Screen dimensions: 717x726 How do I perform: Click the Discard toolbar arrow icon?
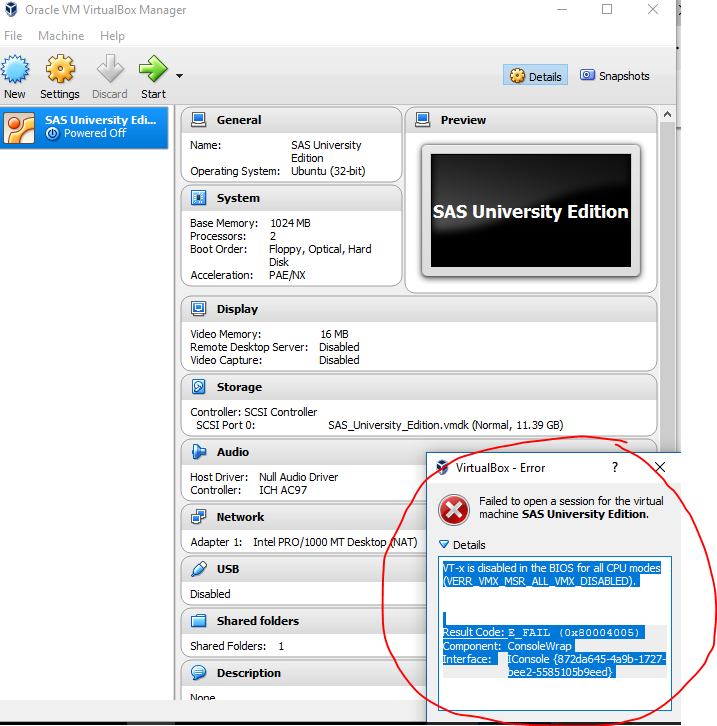[110, 69]
